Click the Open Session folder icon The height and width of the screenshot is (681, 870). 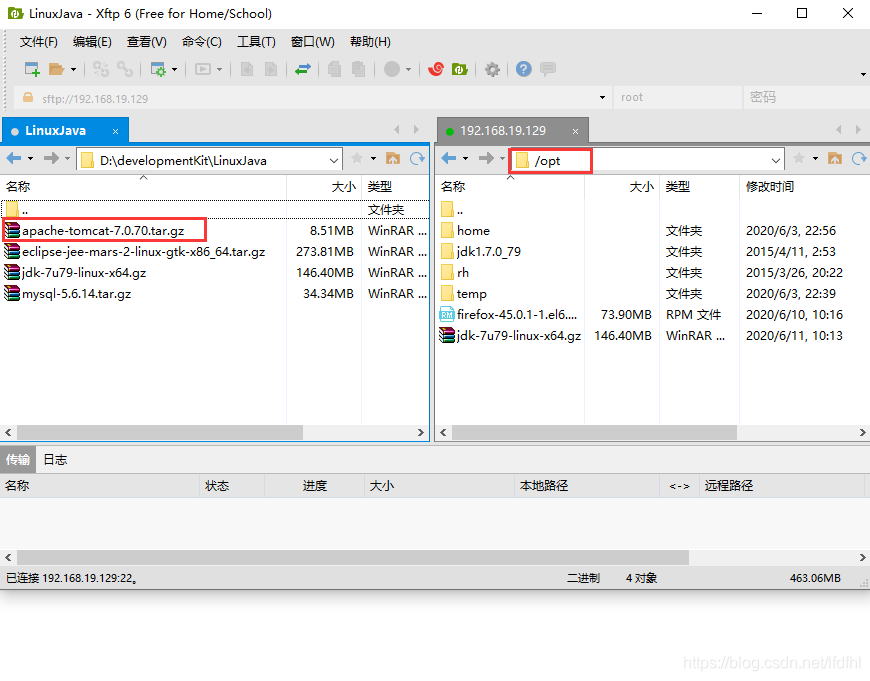[56, 69]
